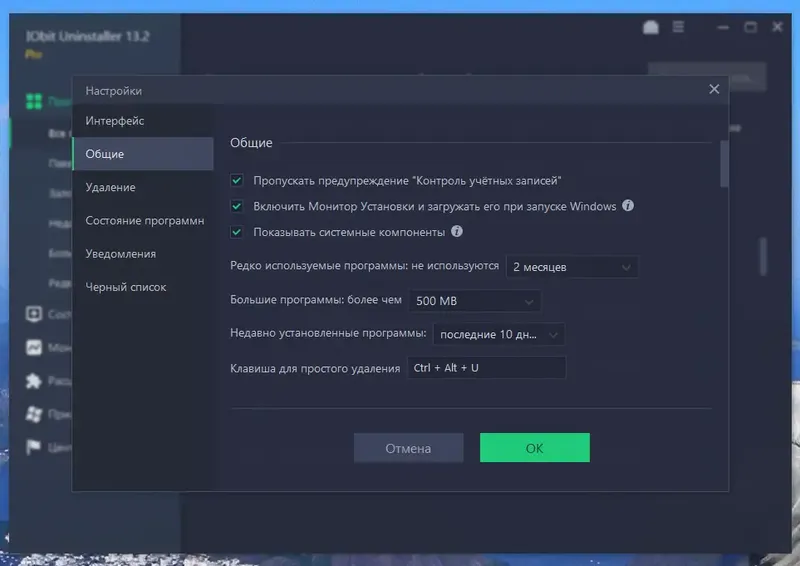Close the Настройки dialog with X
Image resolution: width=800 pixels, height=566 pixels.
click(714, 89)
